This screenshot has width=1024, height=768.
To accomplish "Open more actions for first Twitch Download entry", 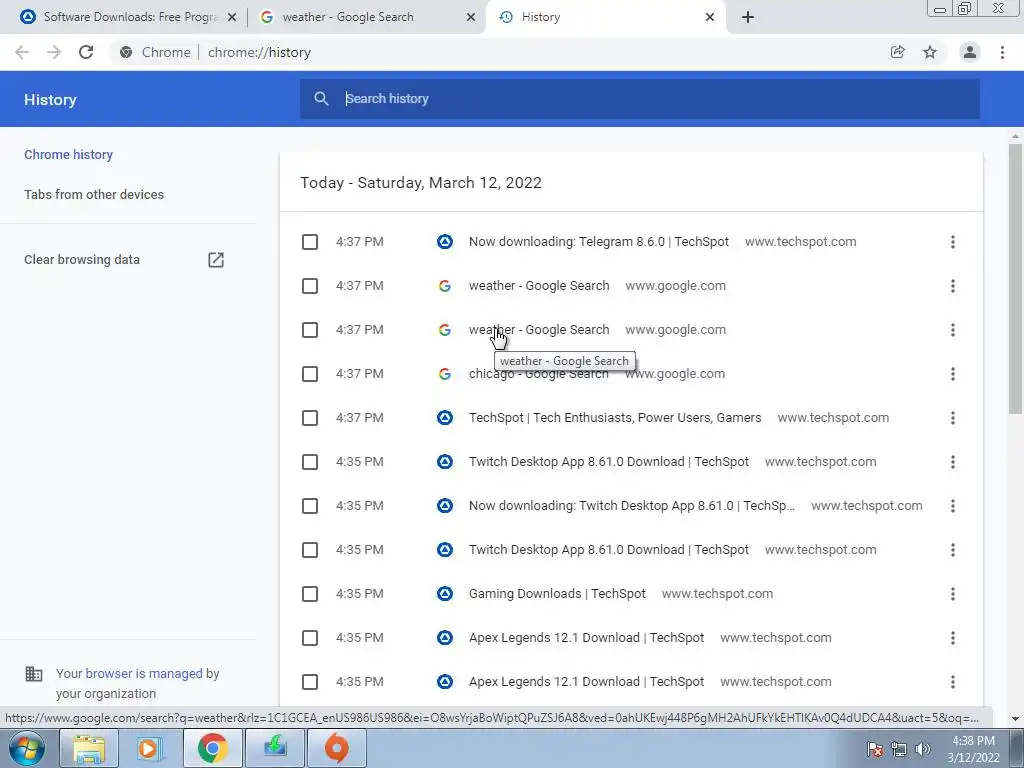I will pos(953,462).
